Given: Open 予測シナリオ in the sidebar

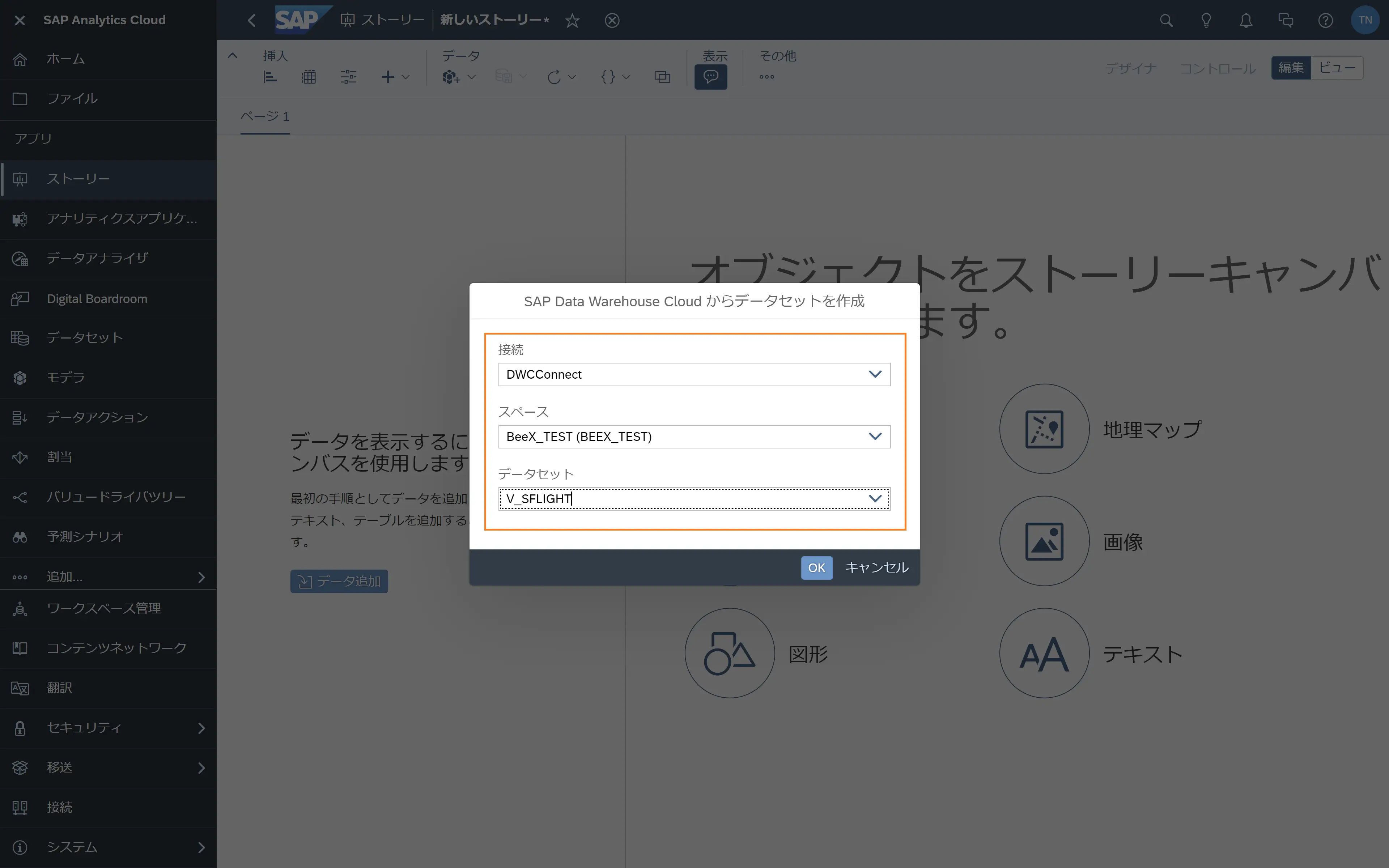Looking at the screenshot, I should (x=108, y=537).
